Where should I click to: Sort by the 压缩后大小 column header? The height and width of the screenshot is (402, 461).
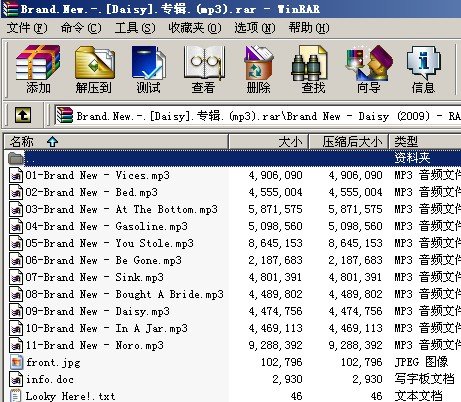349,142
